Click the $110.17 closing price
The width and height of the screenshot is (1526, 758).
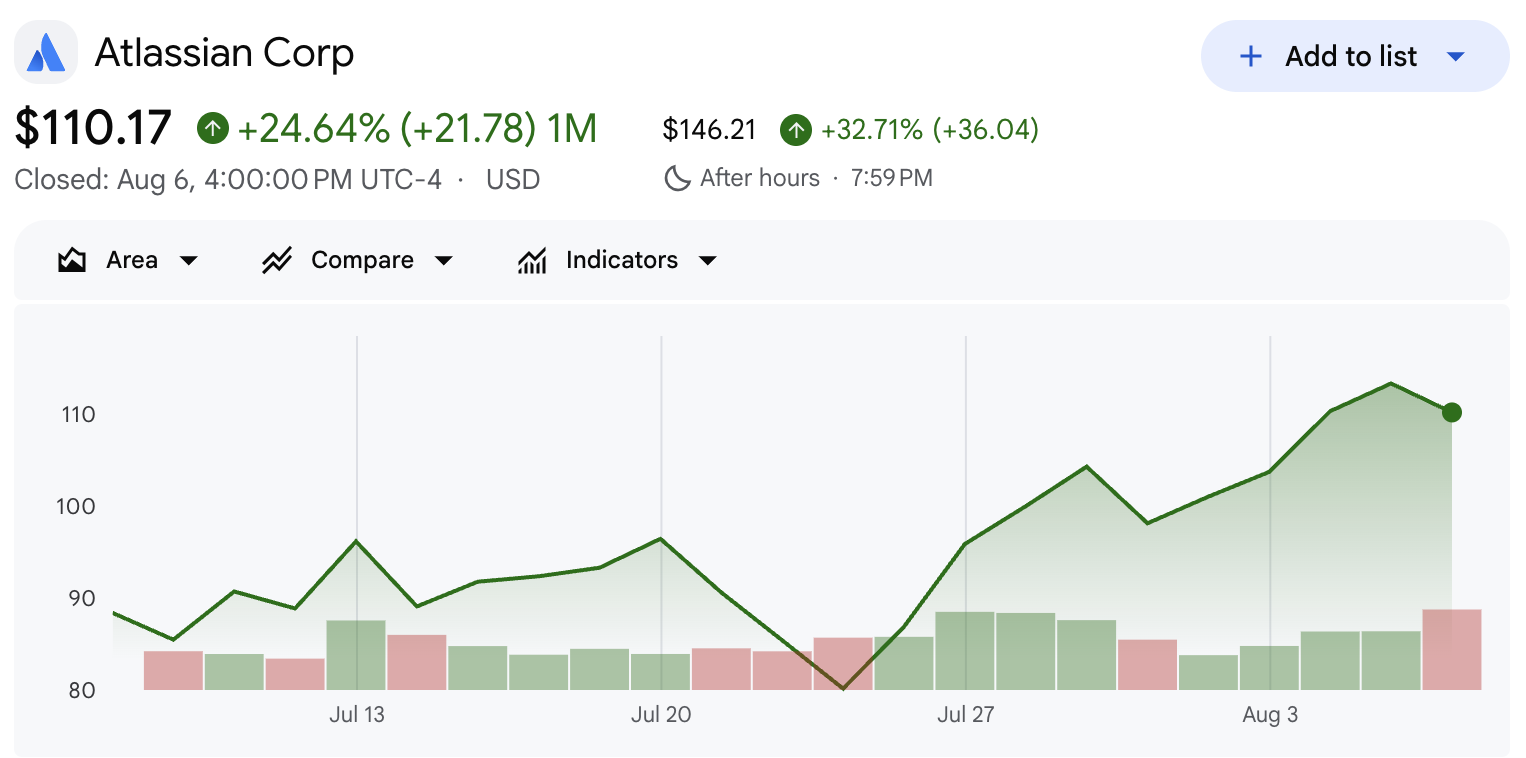click(x=93, y=128)
